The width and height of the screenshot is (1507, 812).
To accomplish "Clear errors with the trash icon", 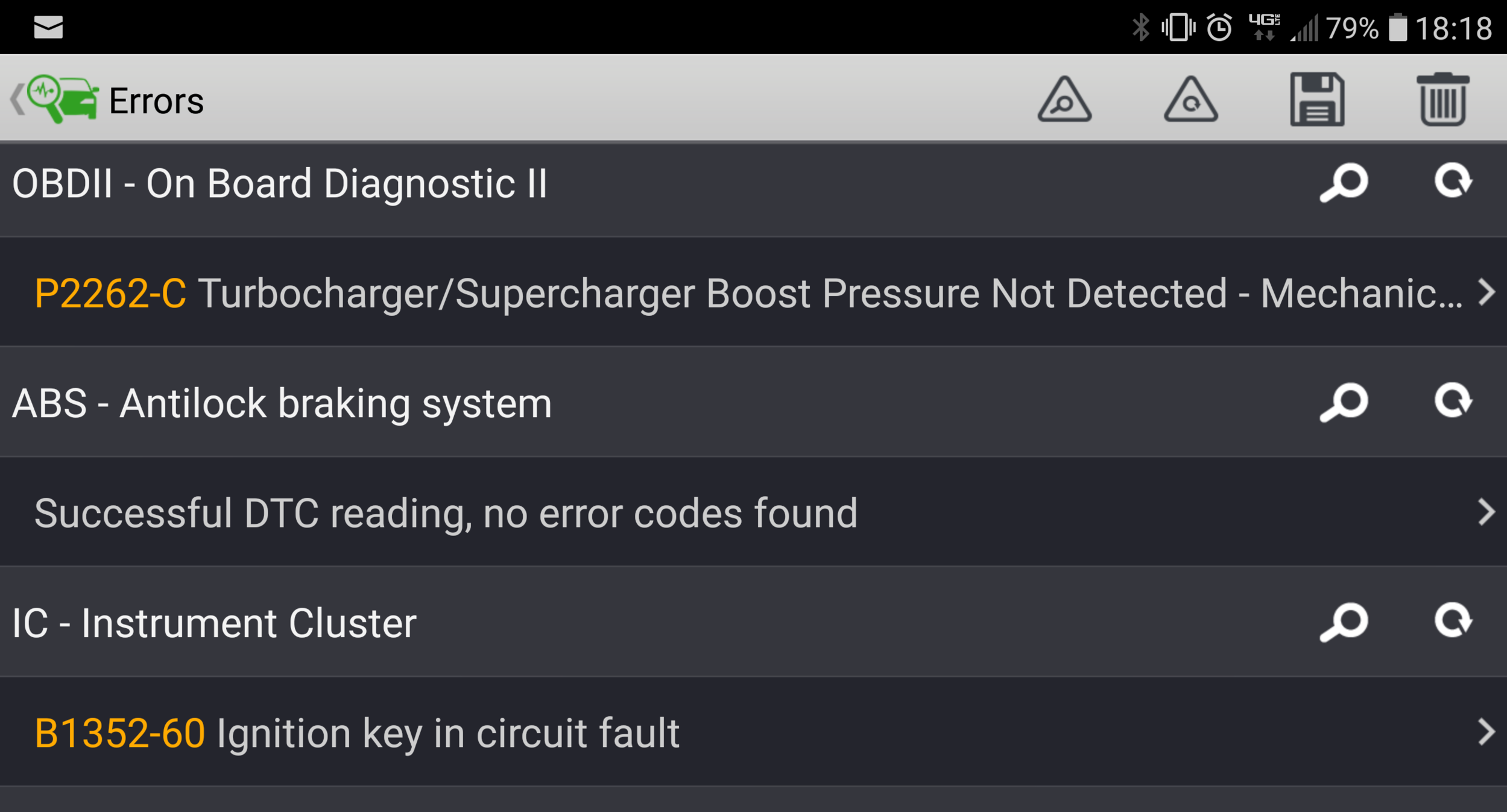I will point(1442,99).
